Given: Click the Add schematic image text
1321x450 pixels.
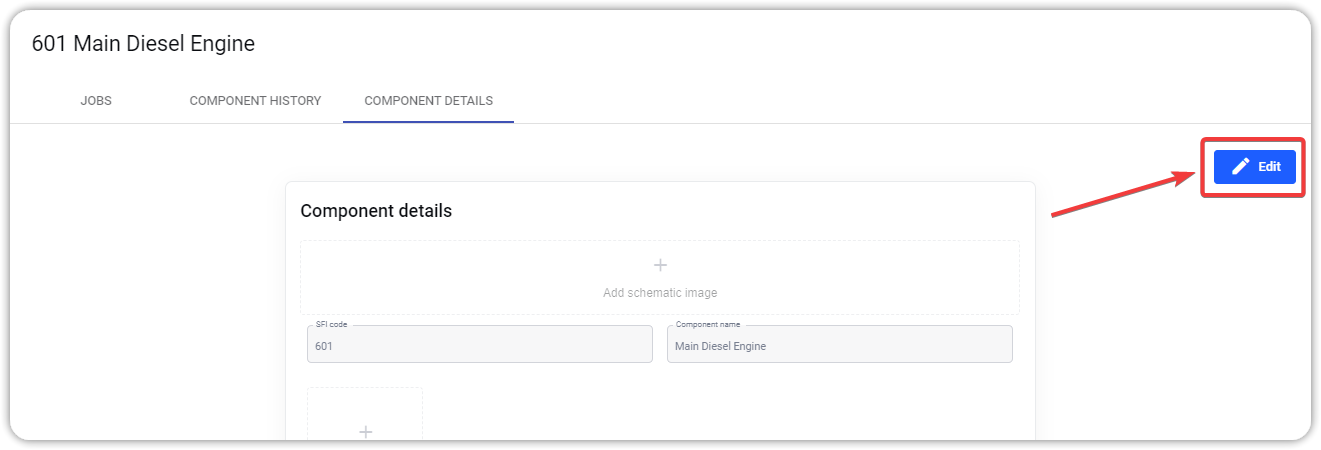Looking at the screenshot, I should pyautogui.click(x=660, y=293).
